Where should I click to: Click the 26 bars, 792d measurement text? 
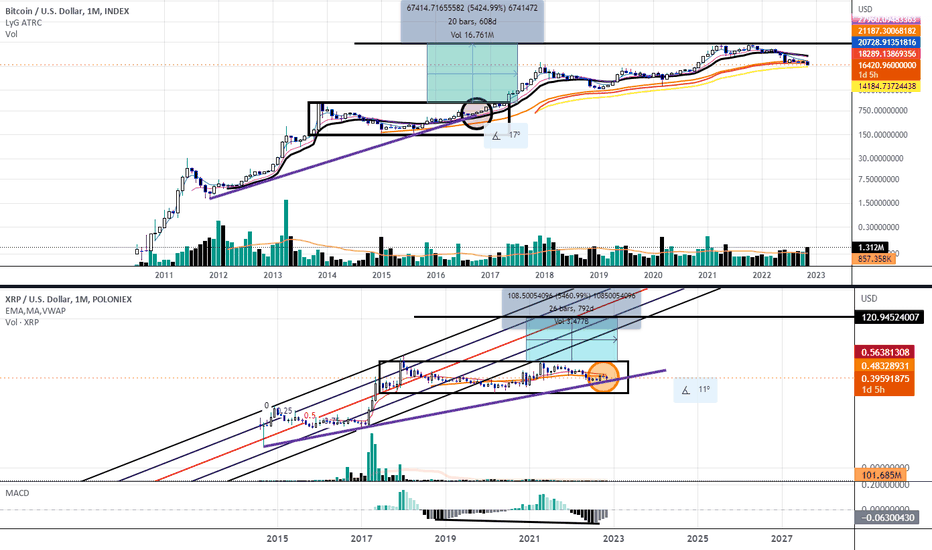(571, 308)
